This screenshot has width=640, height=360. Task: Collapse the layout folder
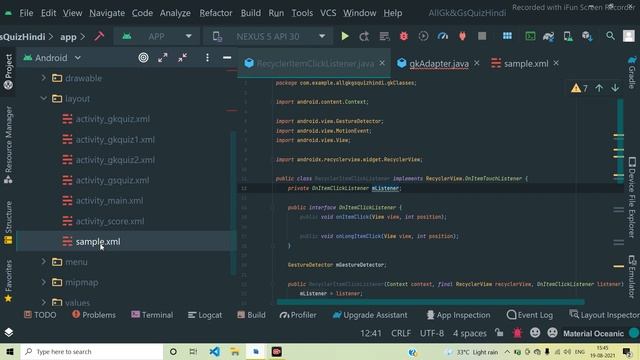[43, 98]
